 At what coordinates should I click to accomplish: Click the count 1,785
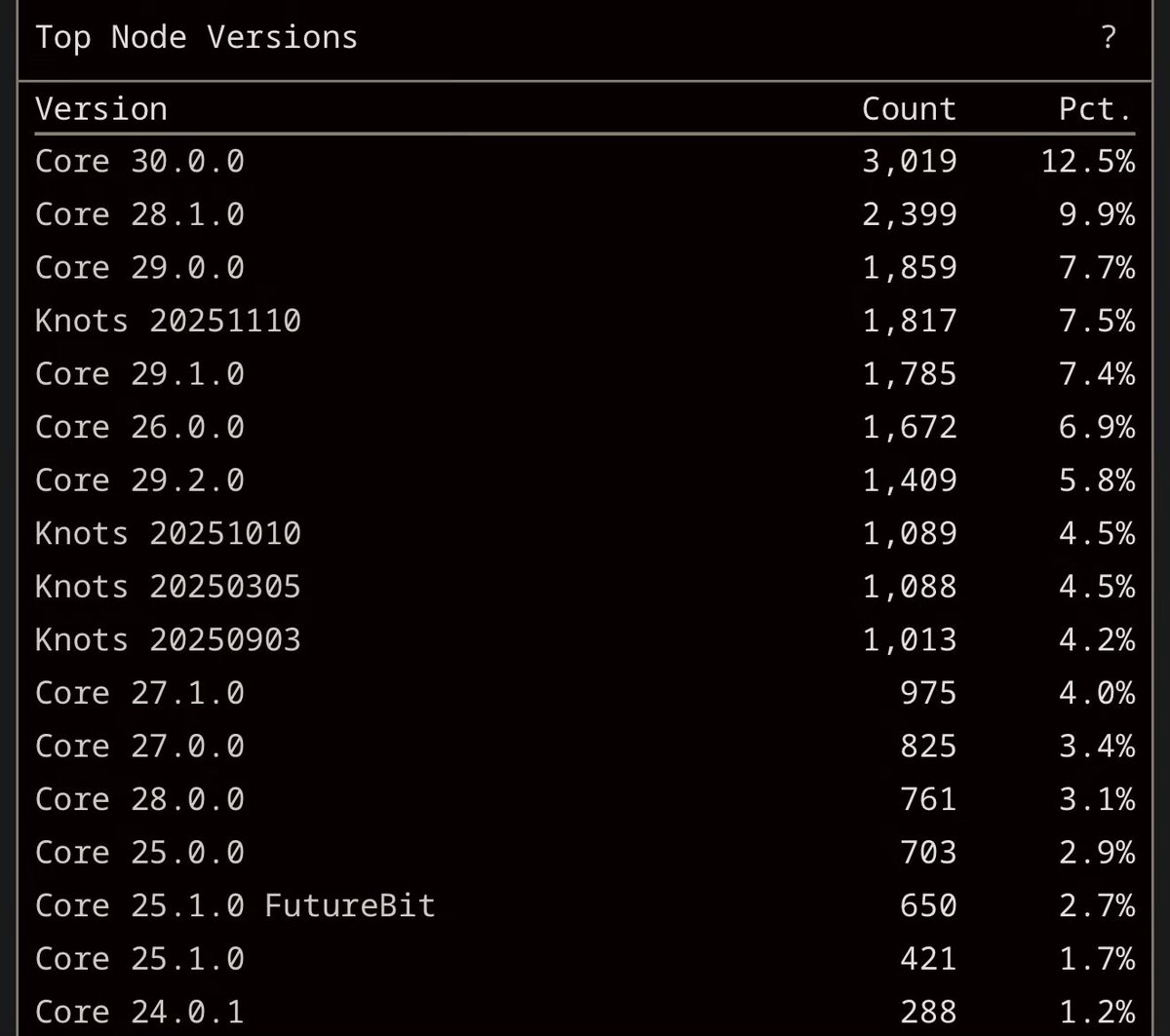[909, 373]
